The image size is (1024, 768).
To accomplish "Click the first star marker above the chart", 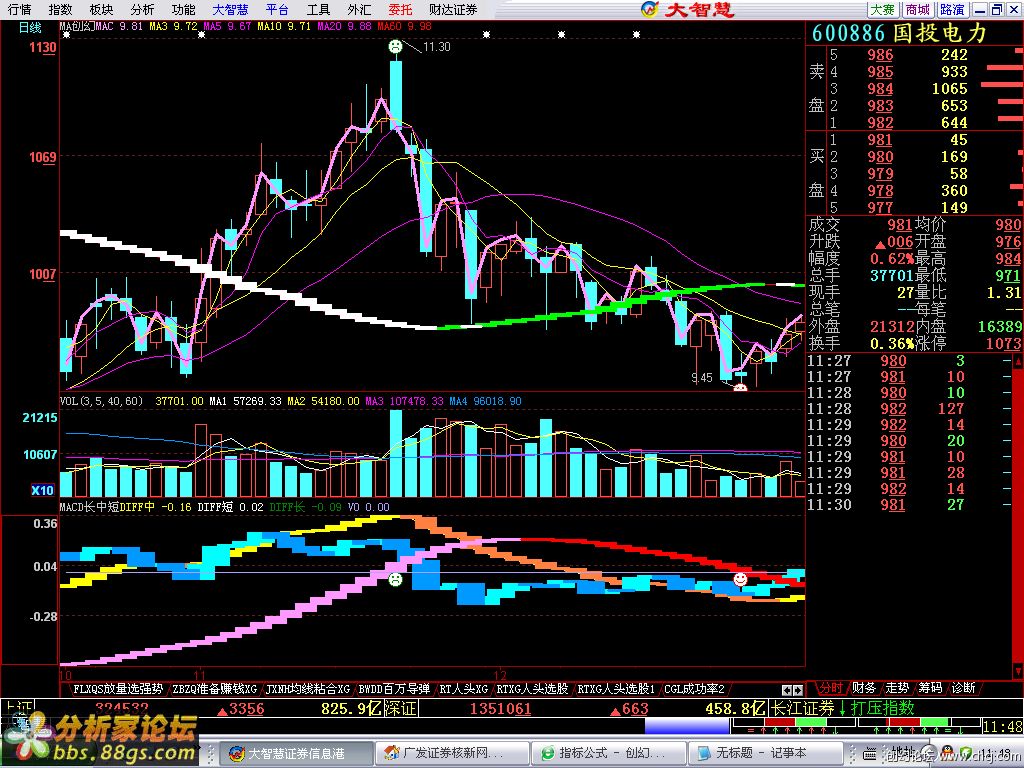I will 66,35.
